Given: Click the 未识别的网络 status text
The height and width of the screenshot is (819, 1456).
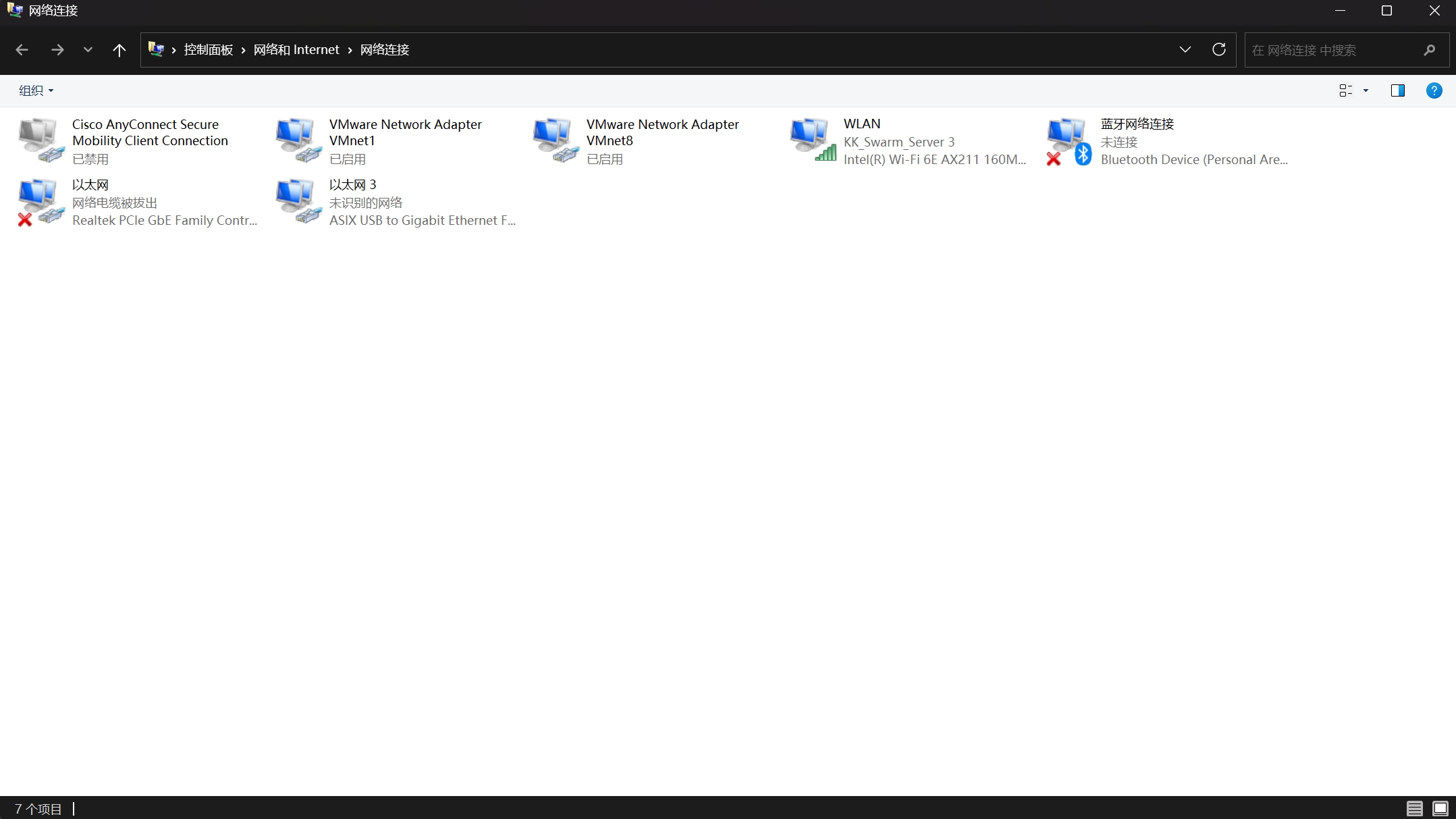Looking at the screenshot, I should 366,203.
